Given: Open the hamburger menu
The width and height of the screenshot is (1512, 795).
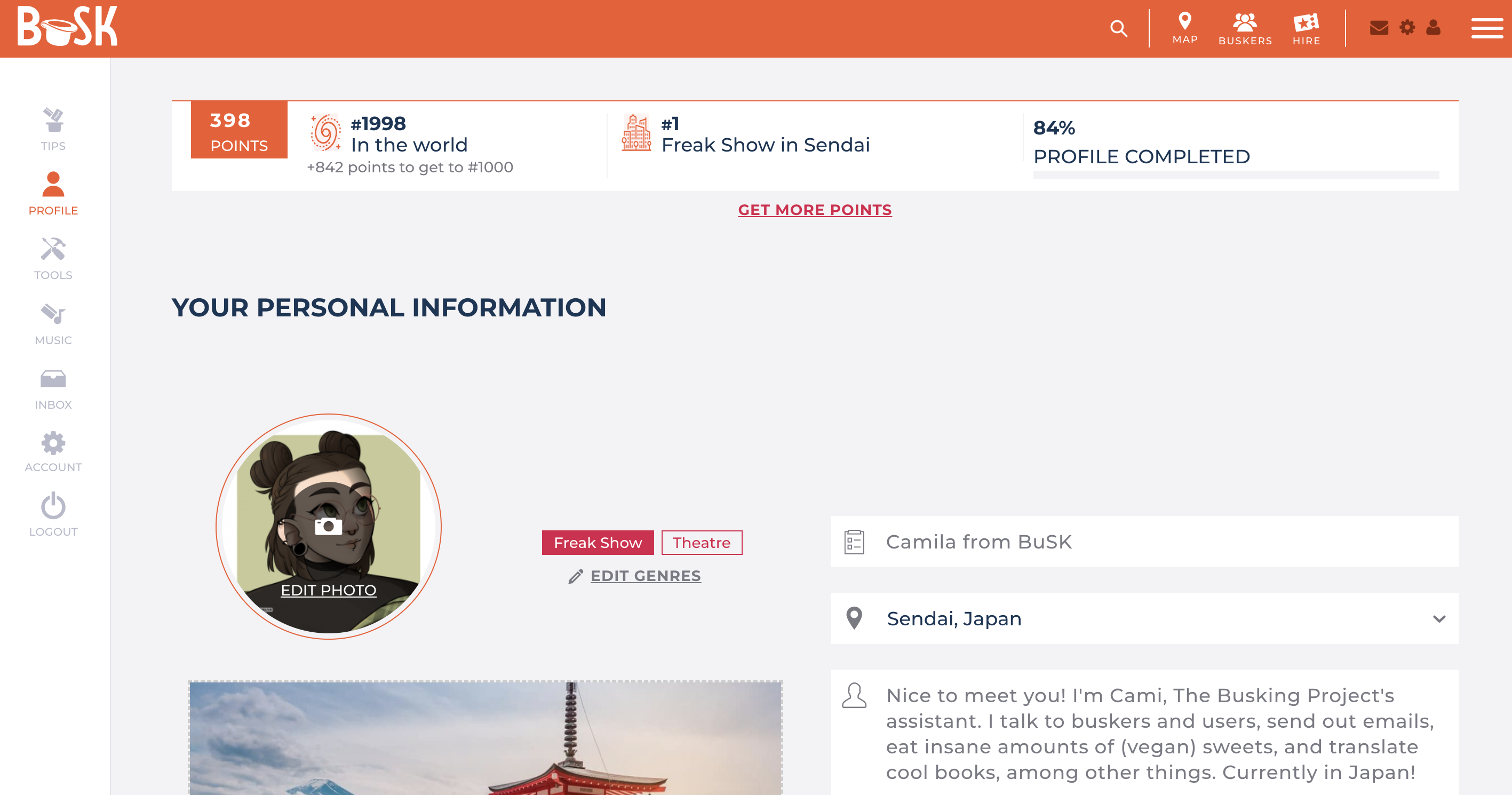Looking at the screenshot, I should point(1487,28).
